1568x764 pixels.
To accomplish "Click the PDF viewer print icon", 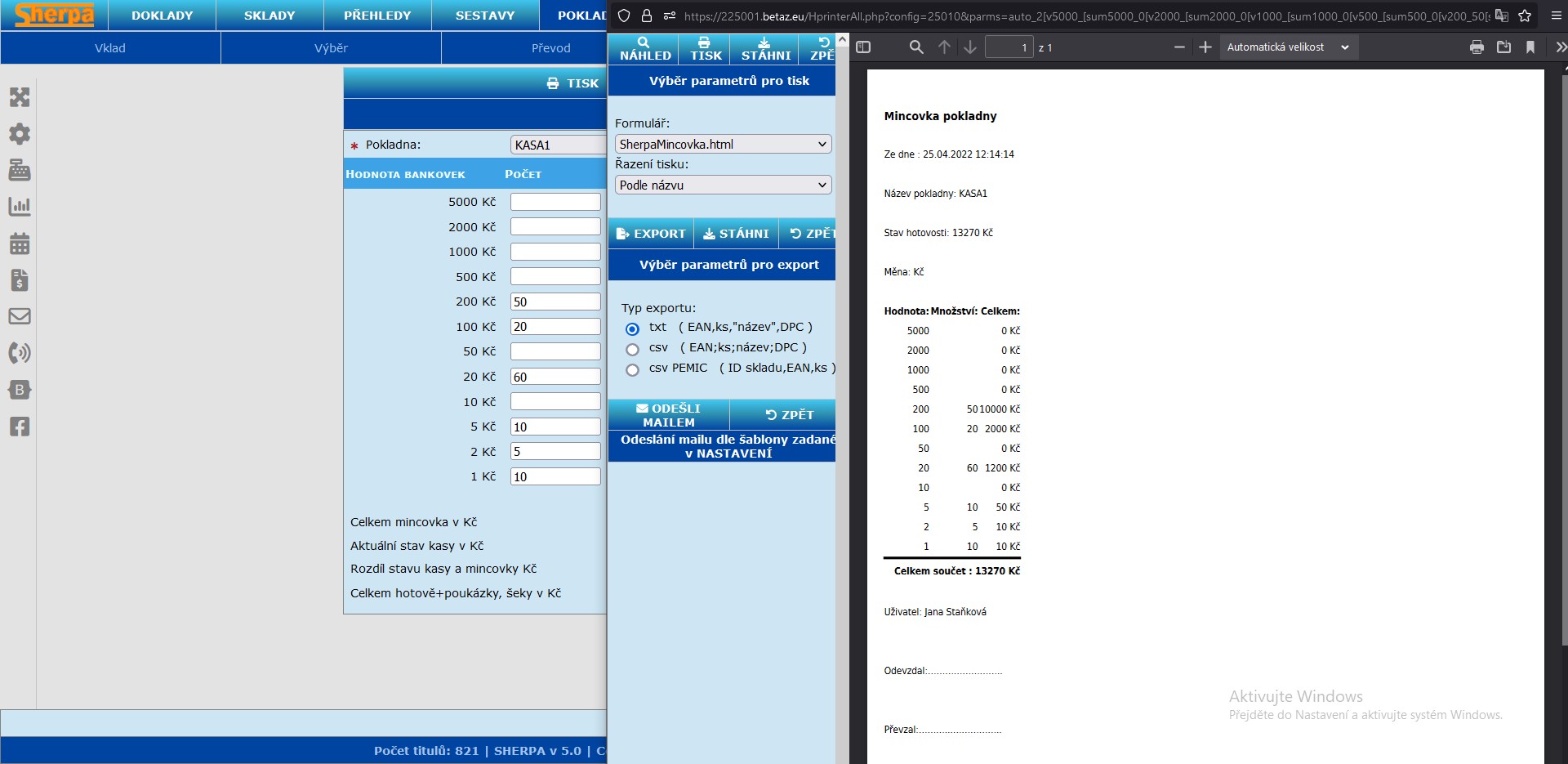I will pyautogui.click(x=1477, y=47).
